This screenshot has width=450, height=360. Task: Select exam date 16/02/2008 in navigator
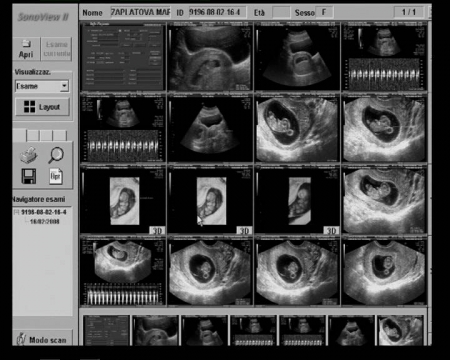click(x=45, y=221)
